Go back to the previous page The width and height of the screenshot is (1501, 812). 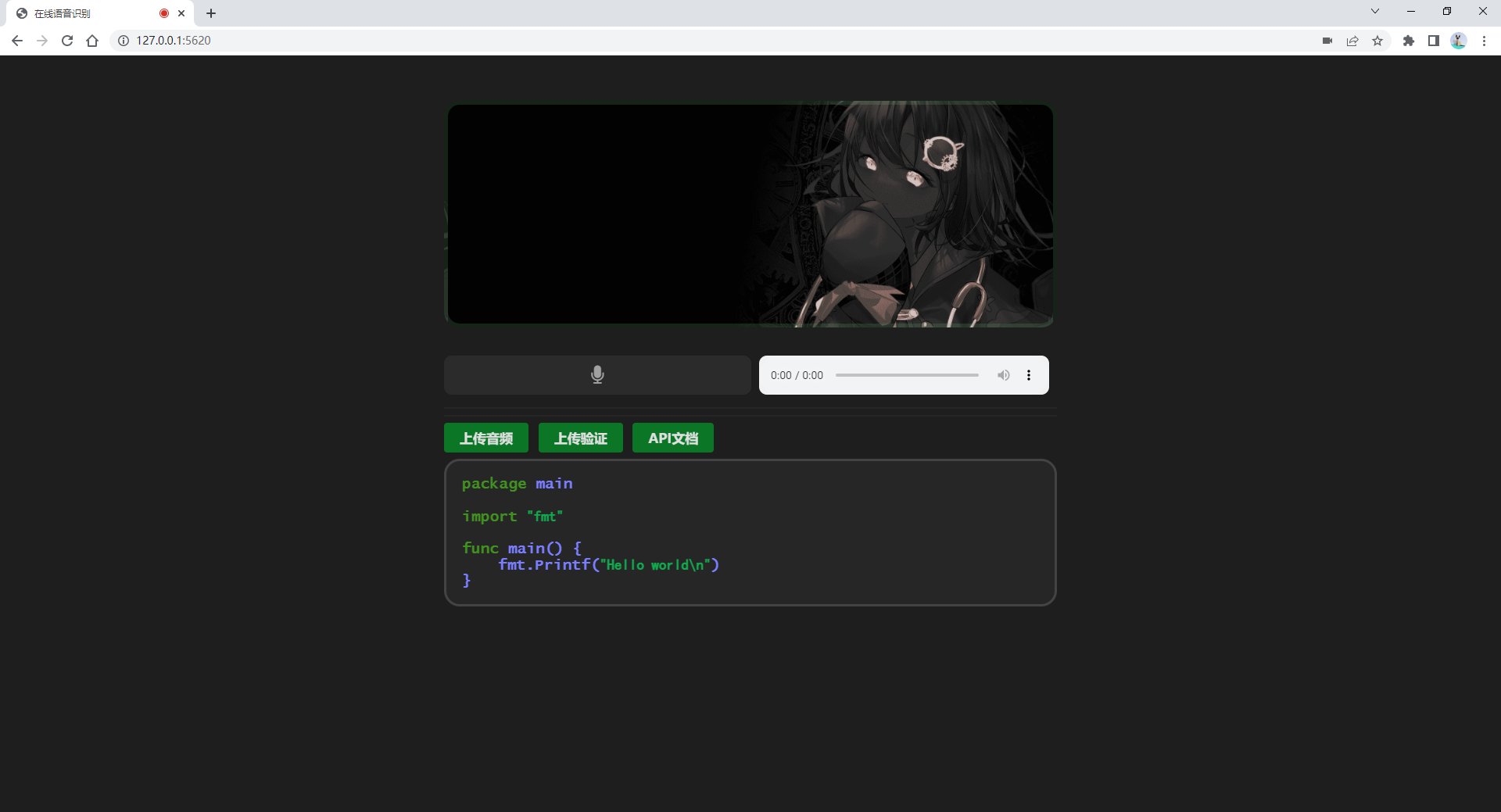tap(17, 41)
